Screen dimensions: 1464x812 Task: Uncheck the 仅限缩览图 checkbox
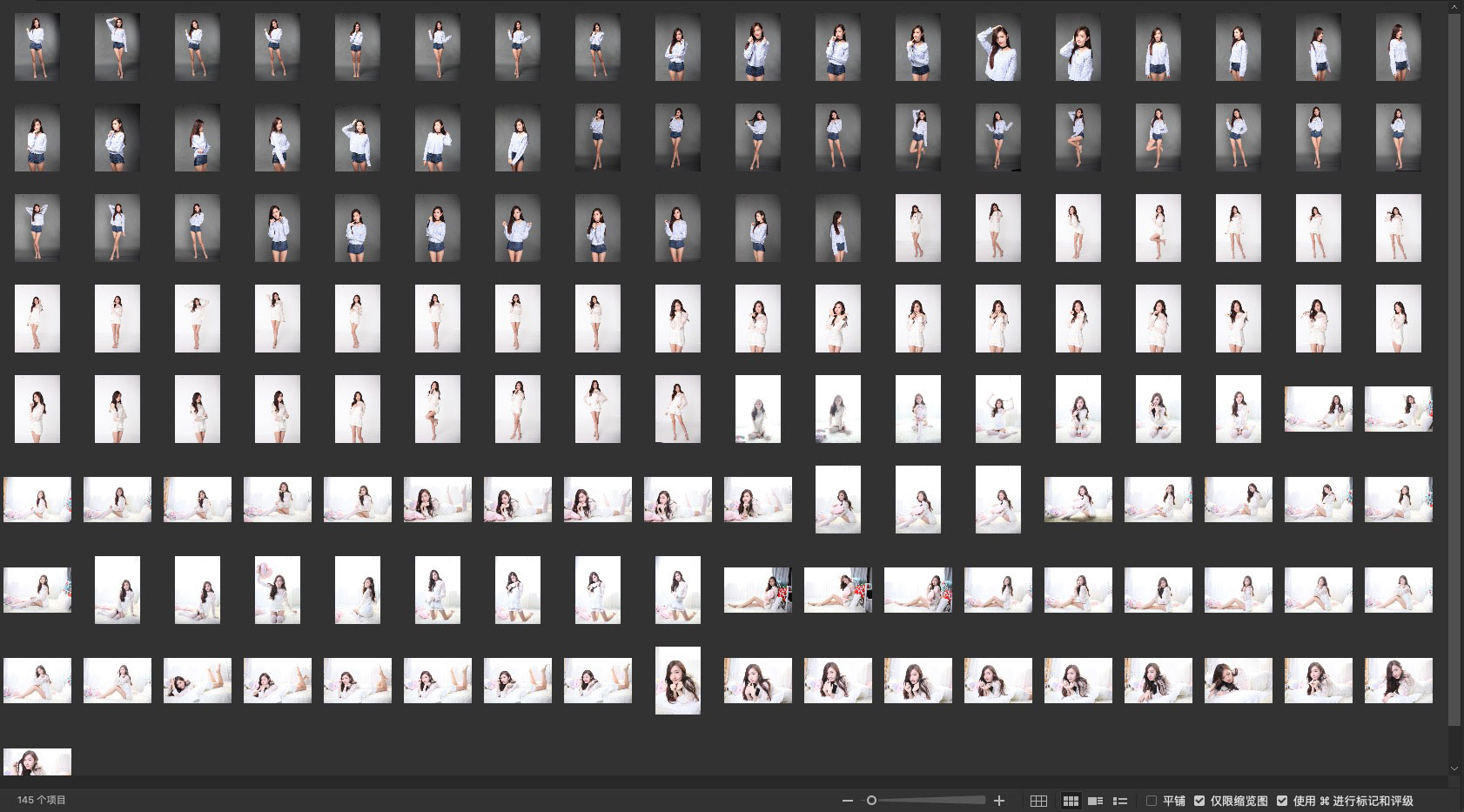point(1199,801)
